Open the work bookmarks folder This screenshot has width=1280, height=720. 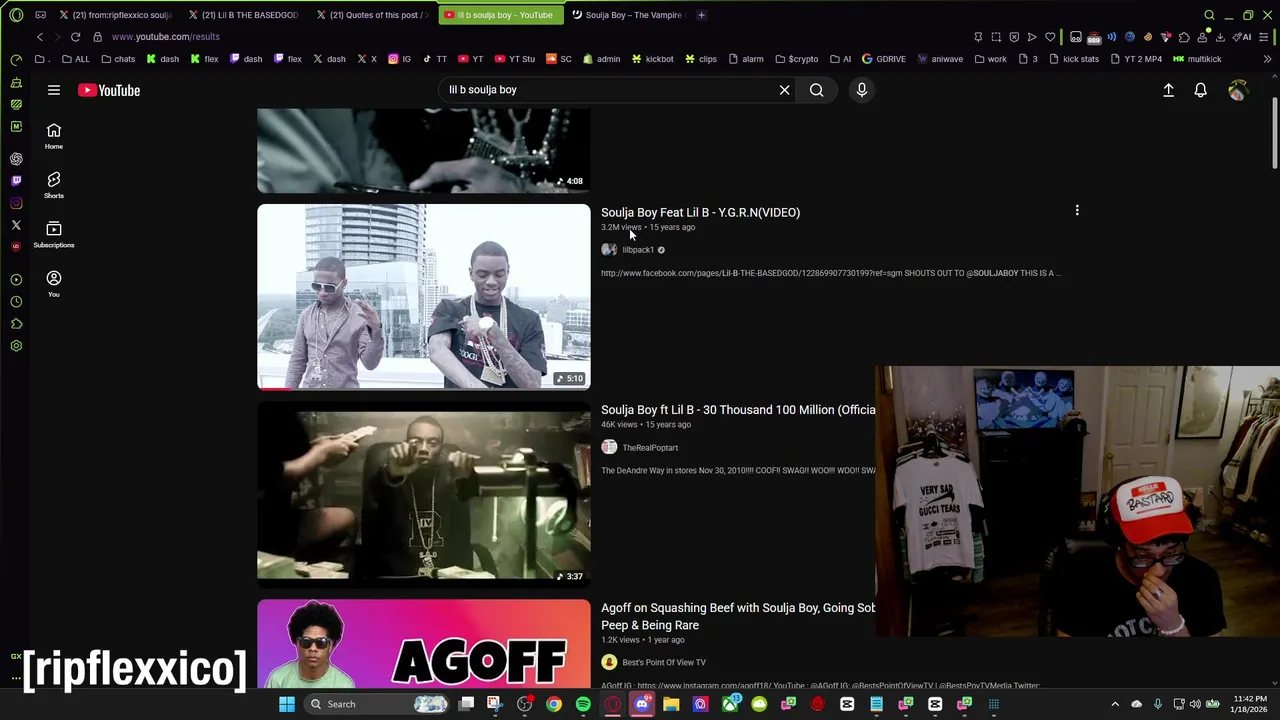tap(990, 59)
